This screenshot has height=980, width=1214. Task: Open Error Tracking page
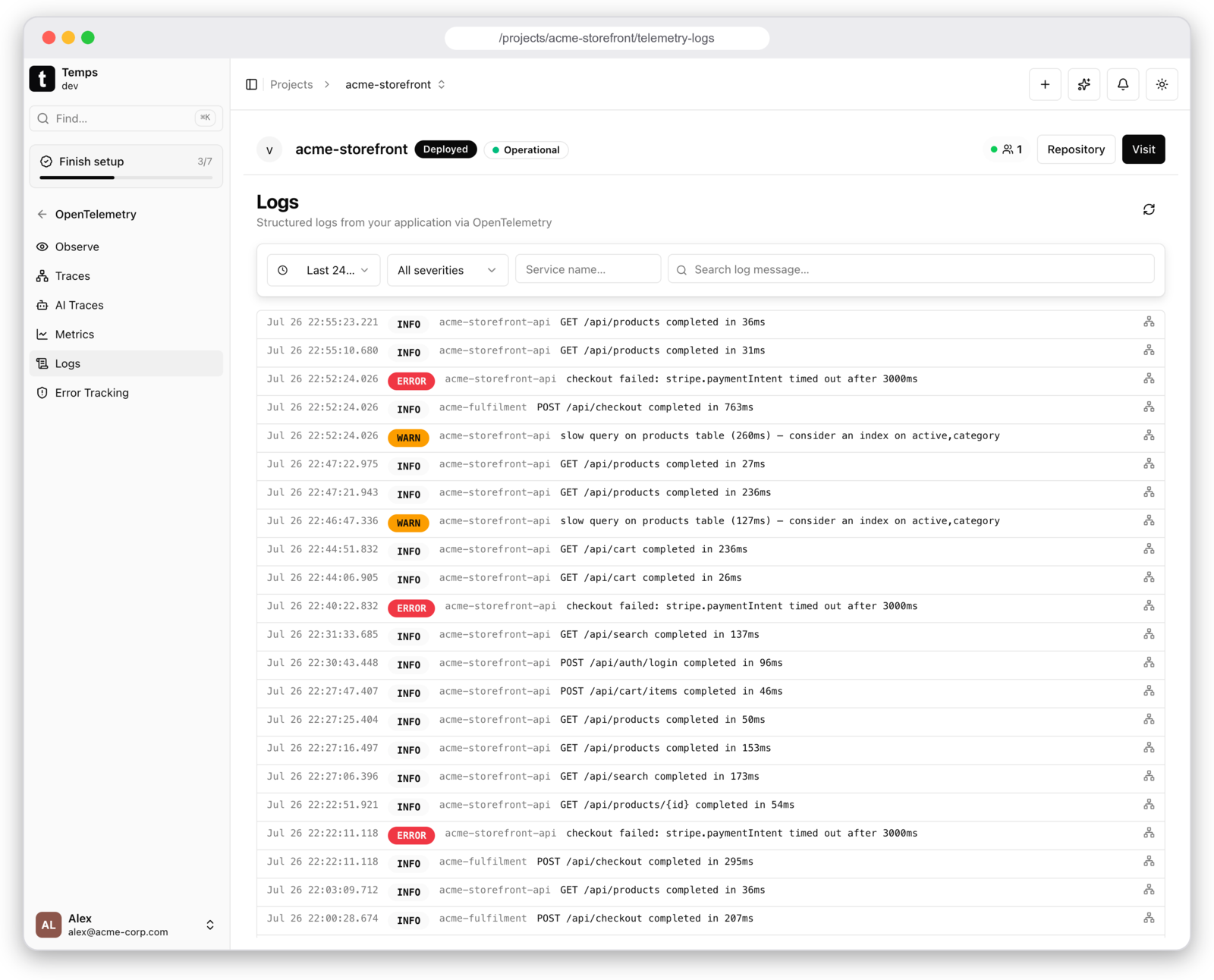(x=126, y=393)
